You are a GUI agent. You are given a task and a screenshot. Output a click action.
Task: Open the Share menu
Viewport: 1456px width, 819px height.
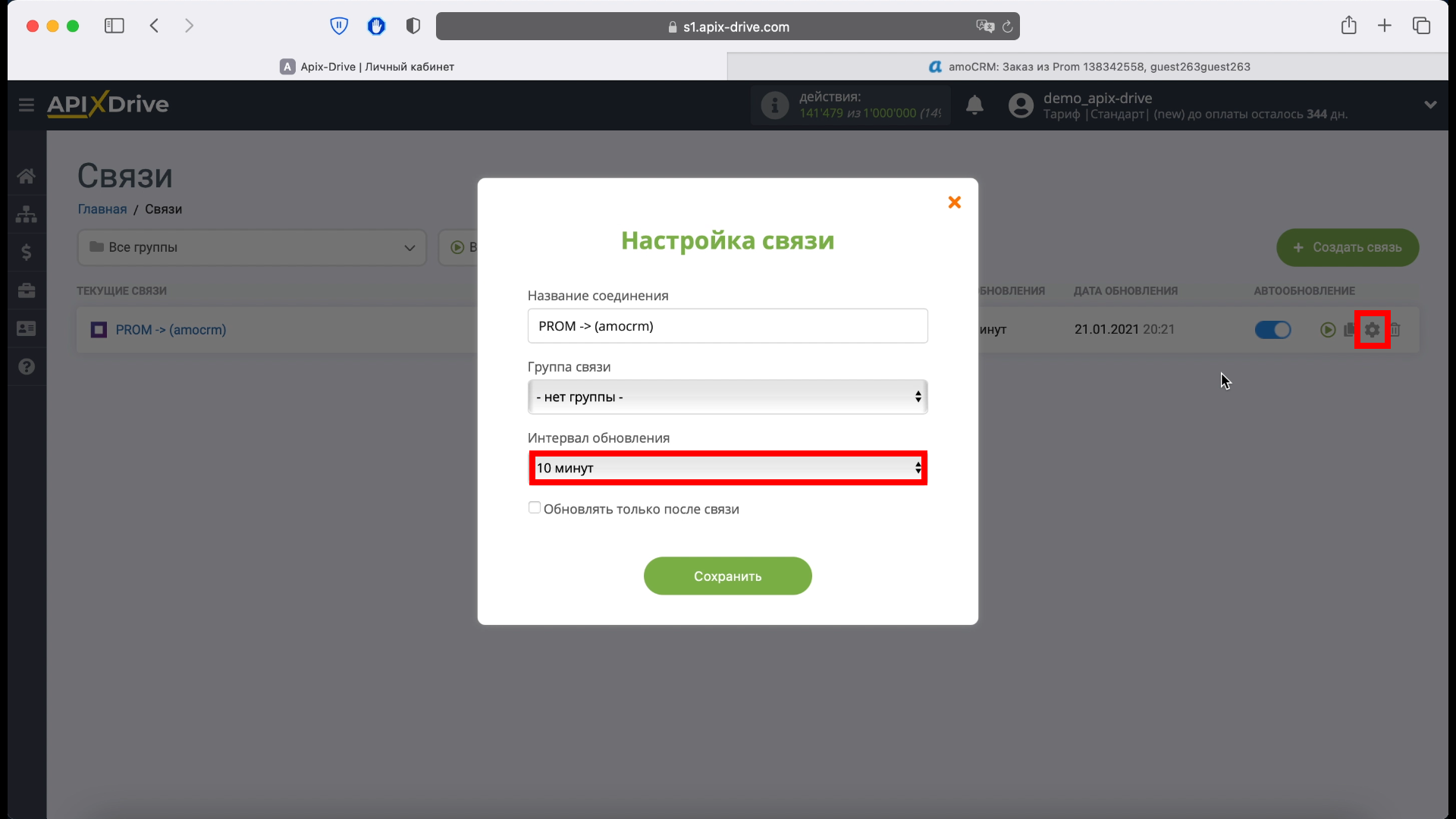point(1348,26)
